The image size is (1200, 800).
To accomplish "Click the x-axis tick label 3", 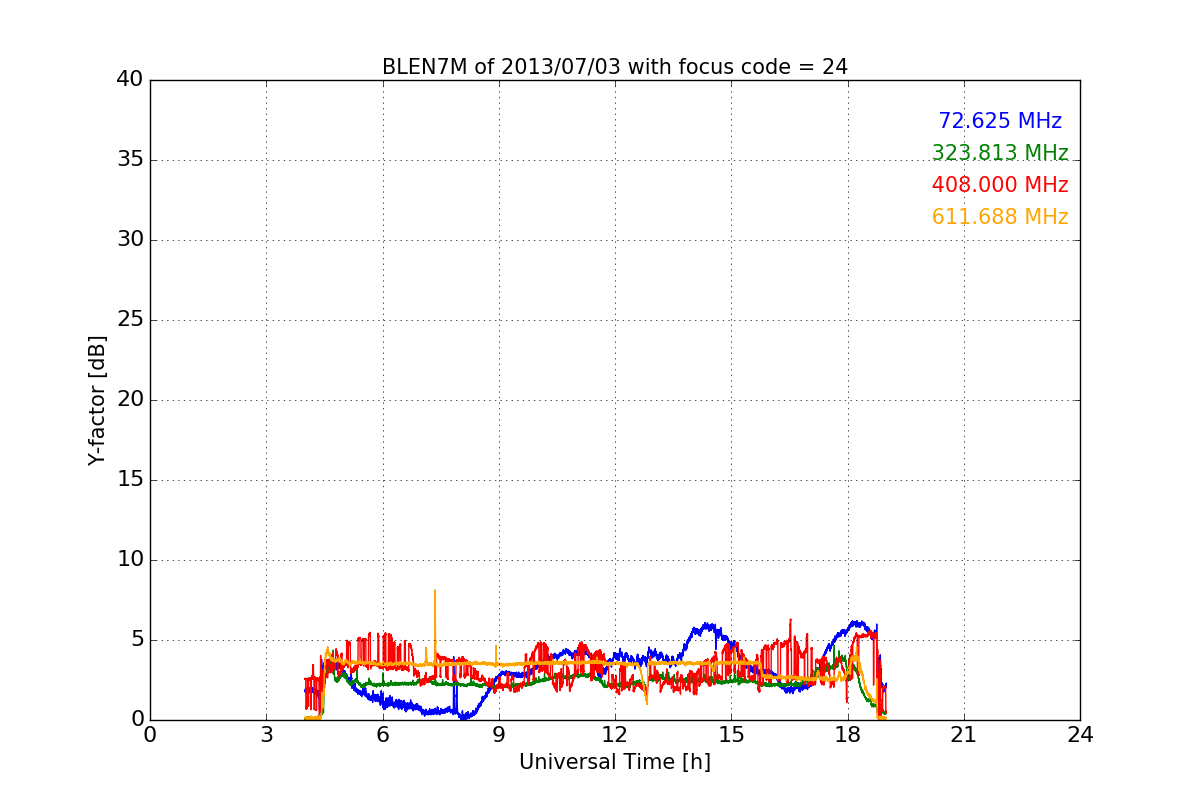I will 266,735.
